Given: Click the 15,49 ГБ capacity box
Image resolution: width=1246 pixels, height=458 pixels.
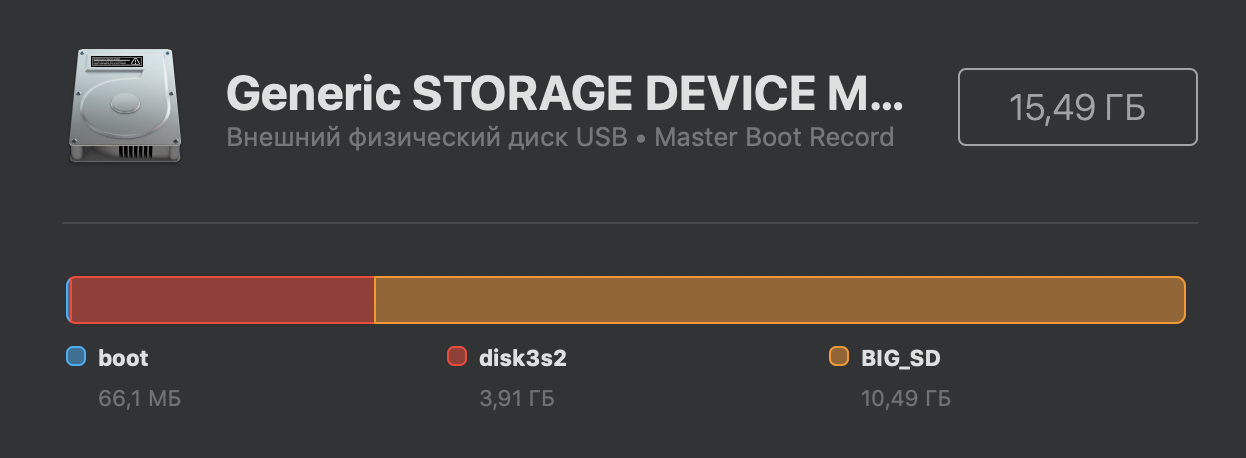Looking at the screenshot, I should (1077, 107).
